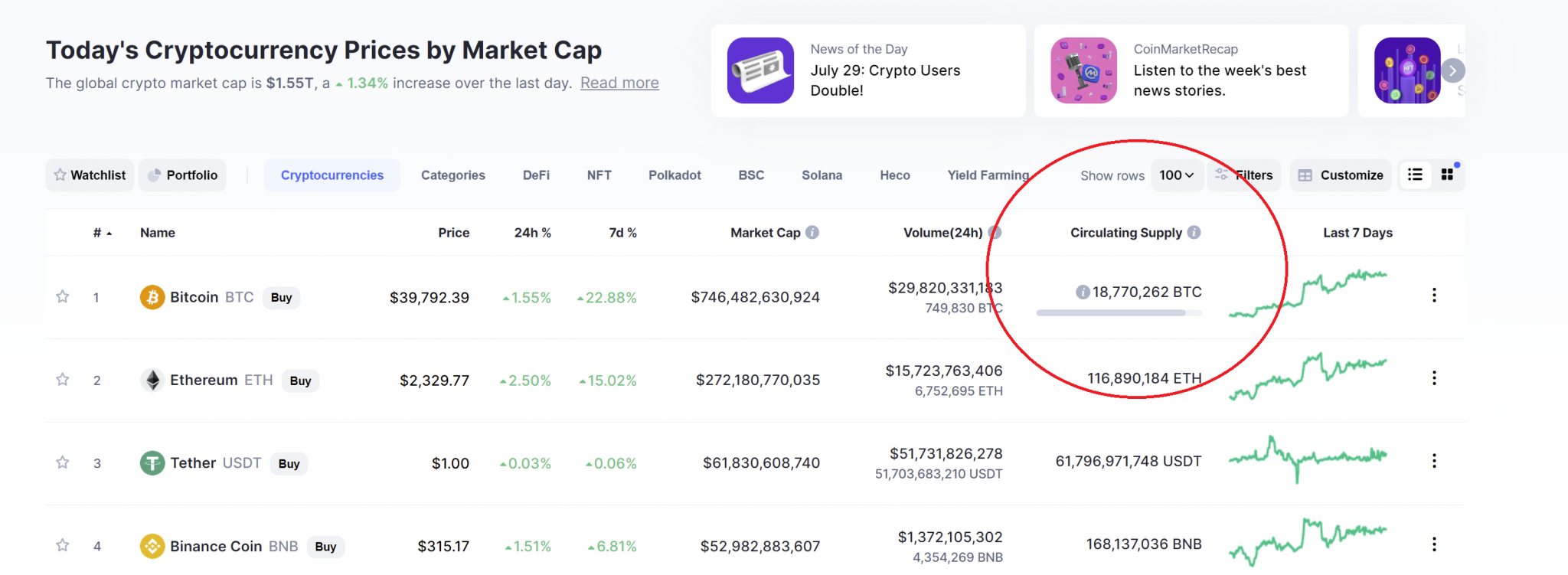Screen dimensions: 1568x575
Task: Toggle the Tether watchlist star
Action: tap(63, 462)
